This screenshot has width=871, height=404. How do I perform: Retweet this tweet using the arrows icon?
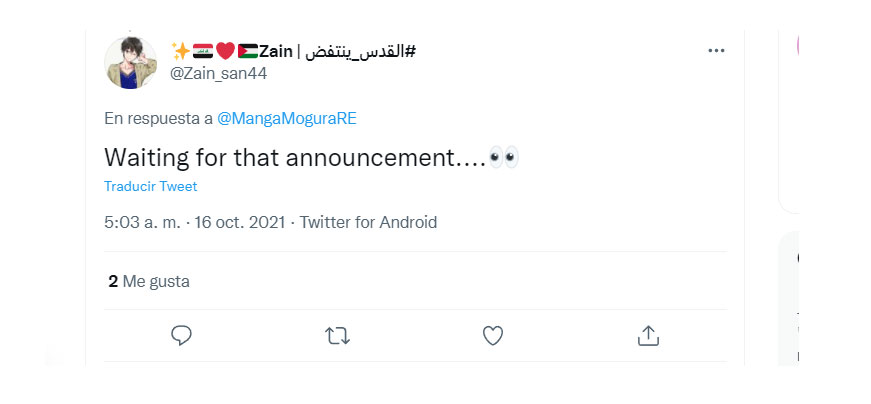pos(338,336)
